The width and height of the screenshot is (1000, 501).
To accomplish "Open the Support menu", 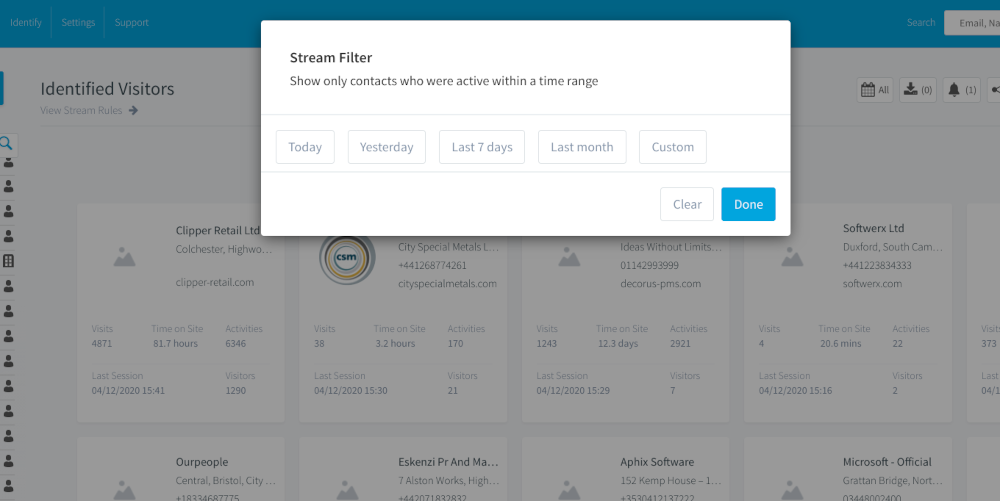I will 131,22.
